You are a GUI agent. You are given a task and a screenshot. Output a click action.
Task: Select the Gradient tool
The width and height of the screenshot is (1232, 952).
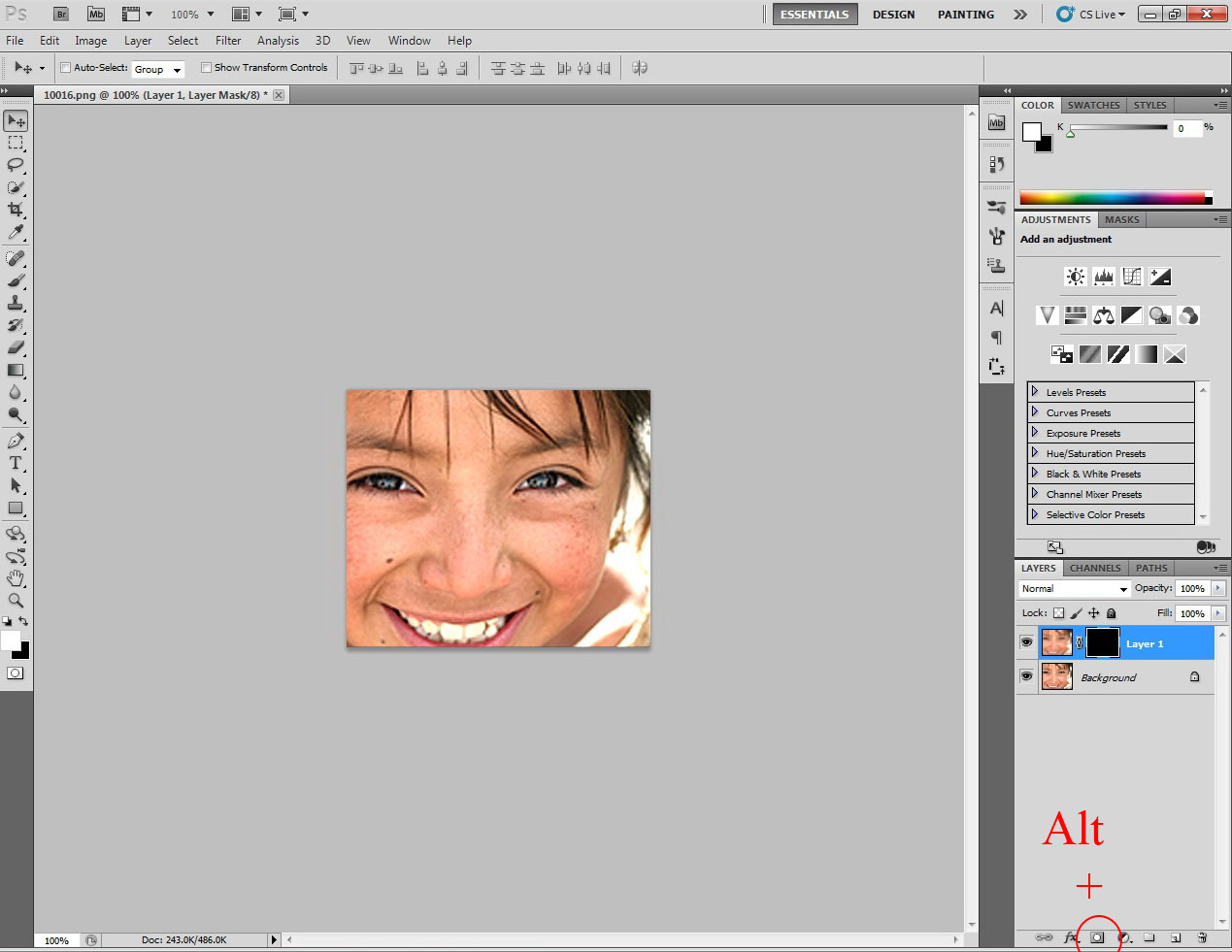pos(16,370)
